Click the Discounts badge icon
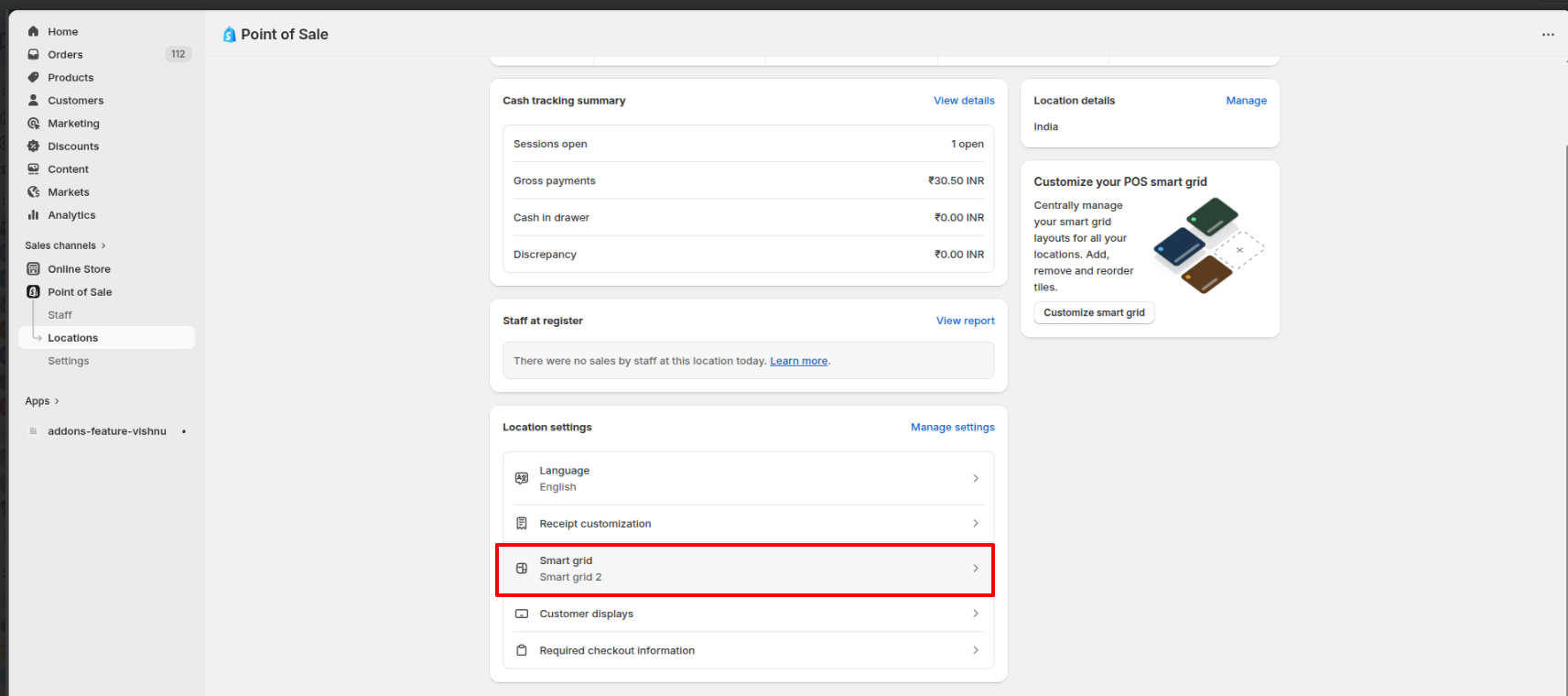 (x=34, y=146)
